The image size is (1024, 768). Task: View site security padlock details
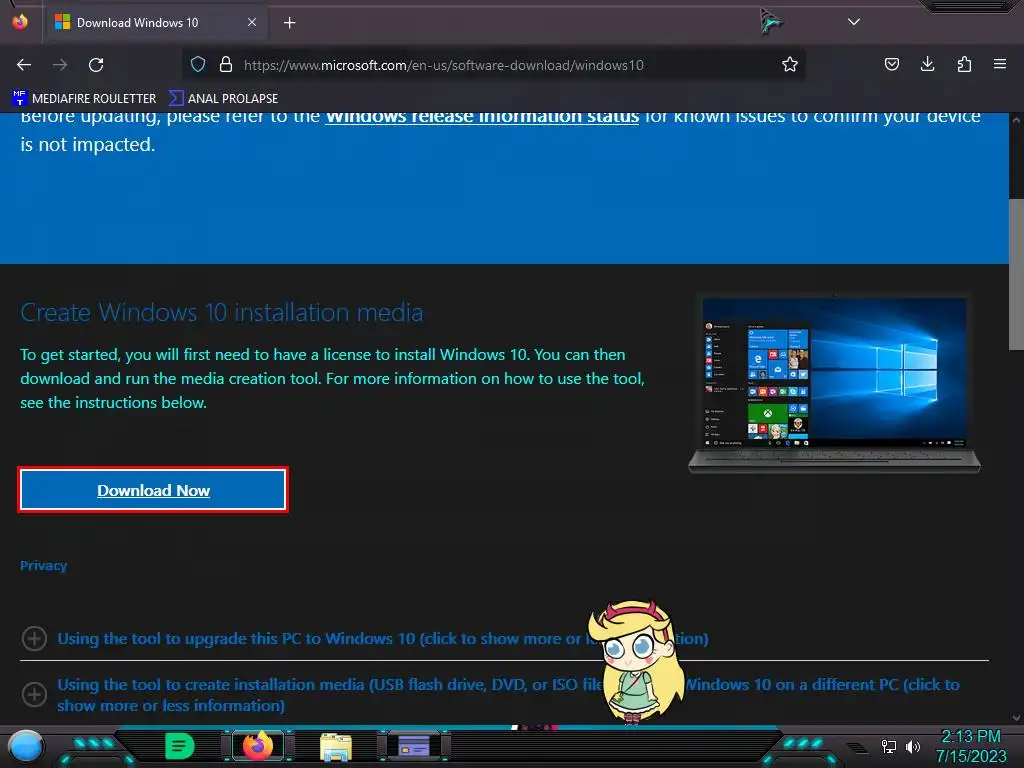click(x=226, y=64)
